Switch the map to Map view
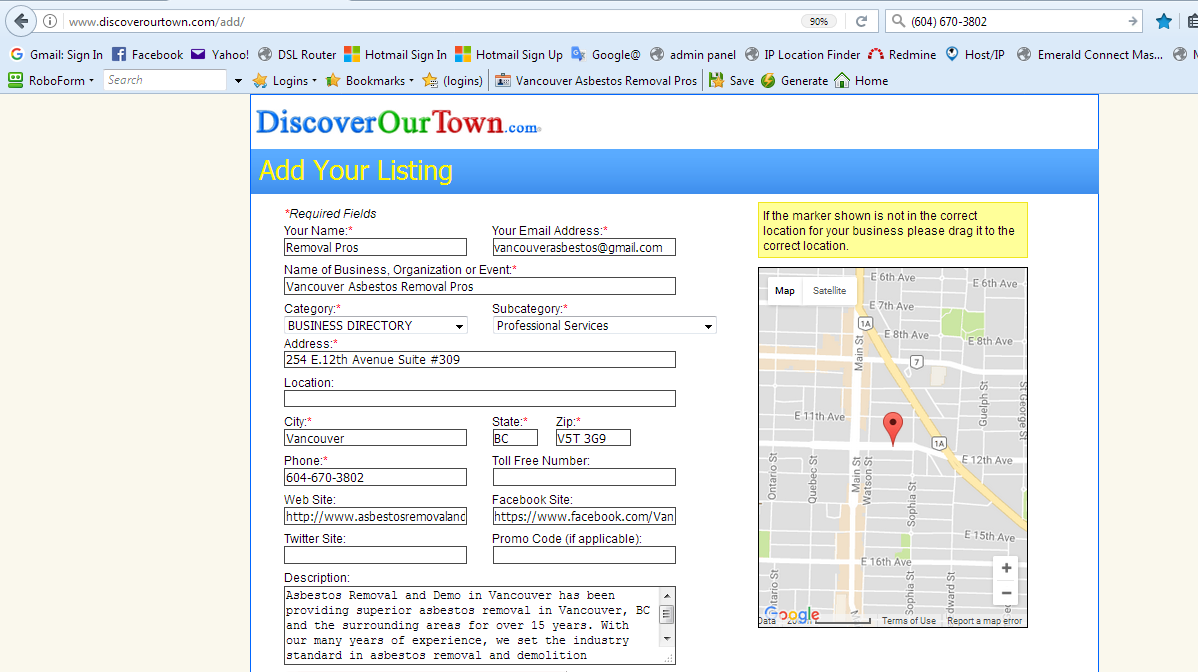1198x672 pixels. pos(785,290)
